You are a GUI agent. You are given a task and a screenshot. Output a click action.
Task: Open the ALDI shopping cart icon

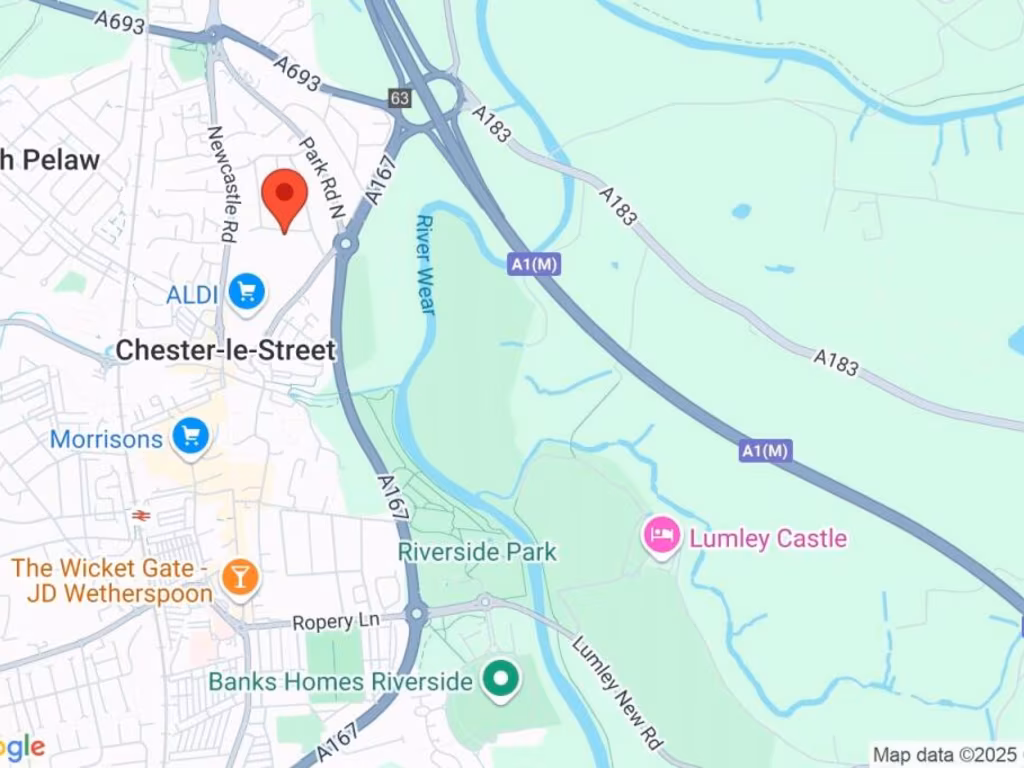(247, 293)
